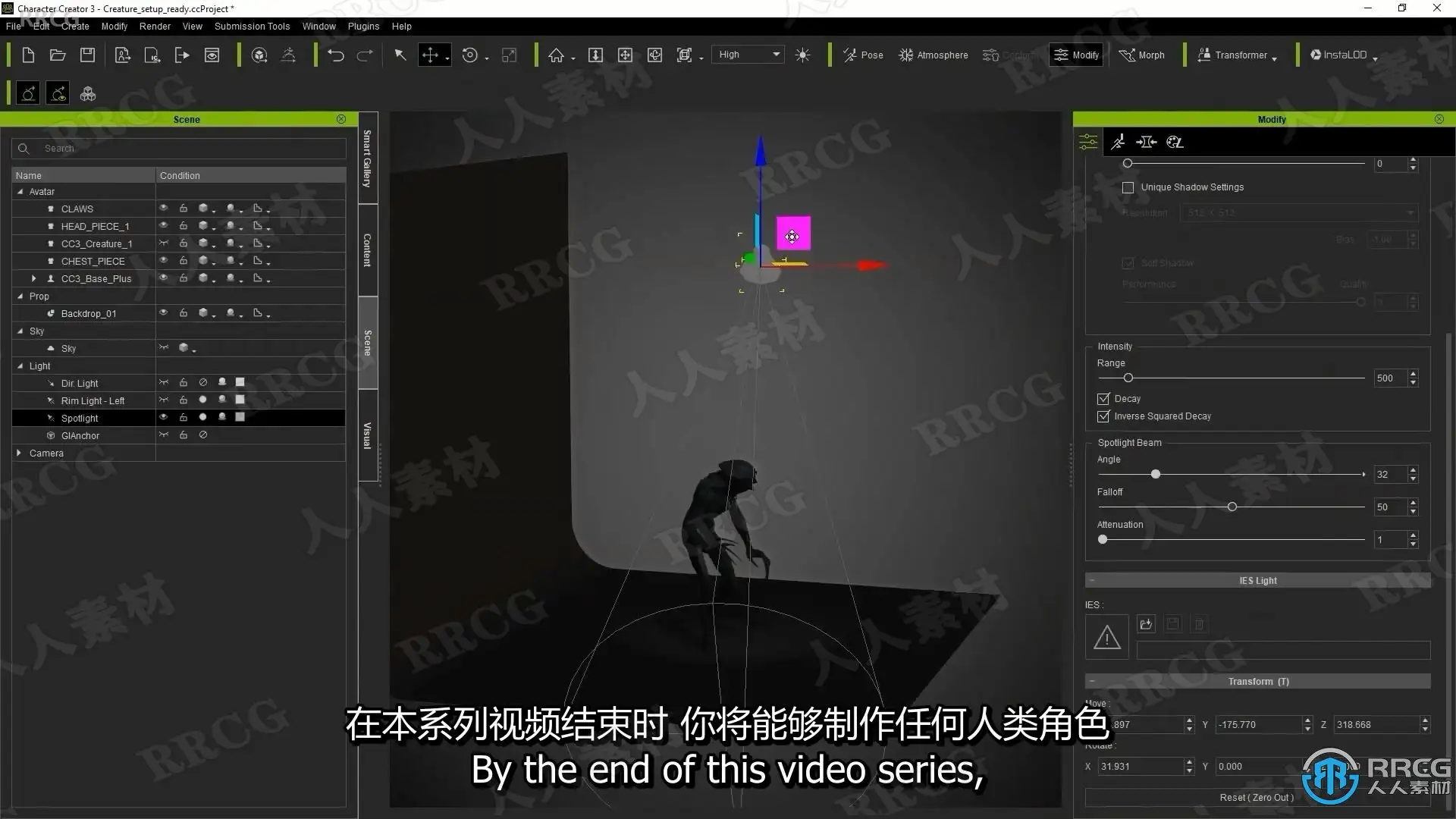Click the Export icon in toolbar

tap(182, 55)
